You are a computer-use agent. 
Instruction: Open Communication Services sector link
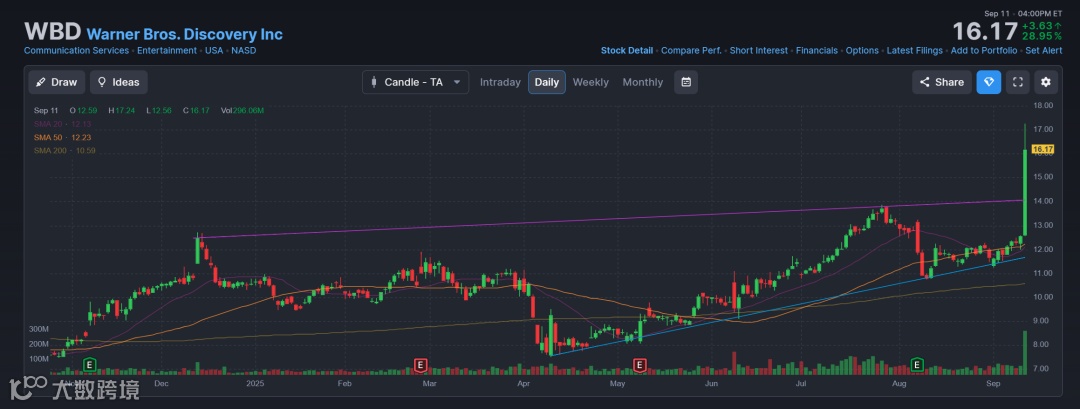76,50
